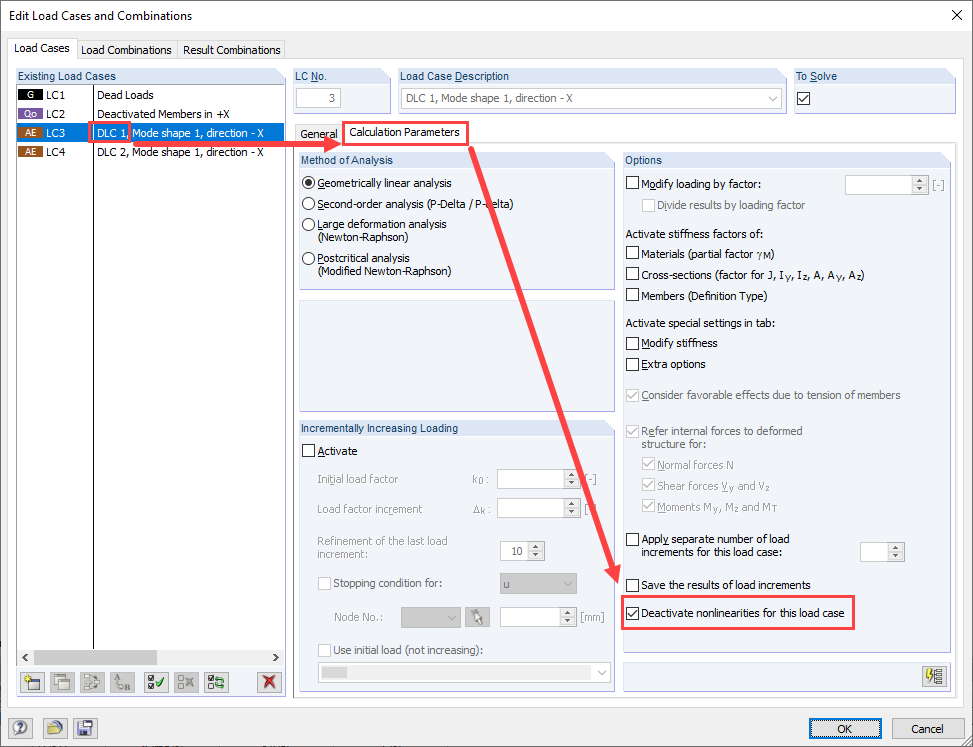Click the node pick cursor icon
Viewport: 973px width, 747px height.
coord(477,617)
